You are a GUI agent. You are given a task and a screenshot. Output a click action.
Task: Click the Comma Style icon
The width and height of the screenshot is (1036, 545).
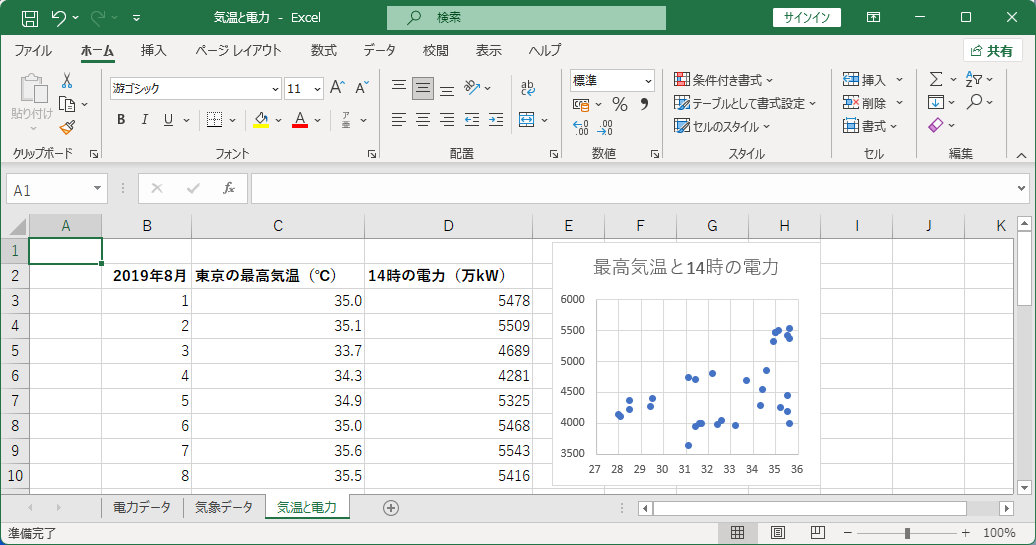[x=644, y=104]
